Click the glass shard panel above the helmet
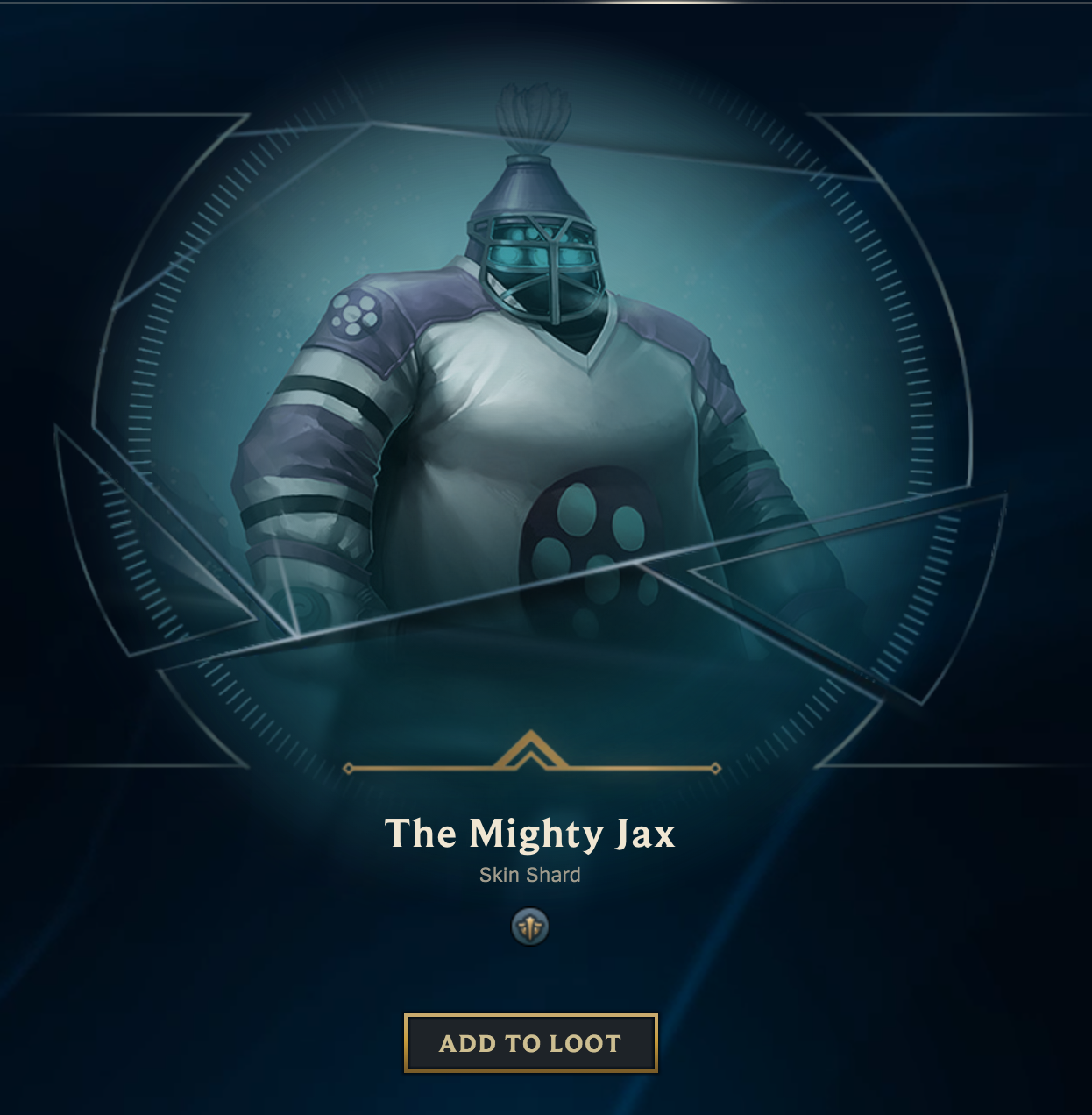 [x=613, y=145]
